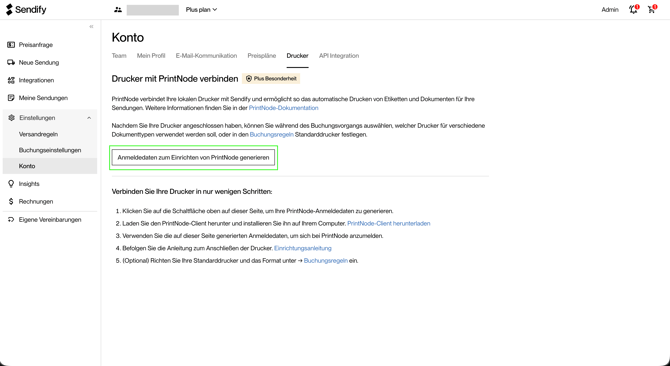670x366 pixels.
Task: Click the Neue Sendung truck icon
Action: click(11, 62)
